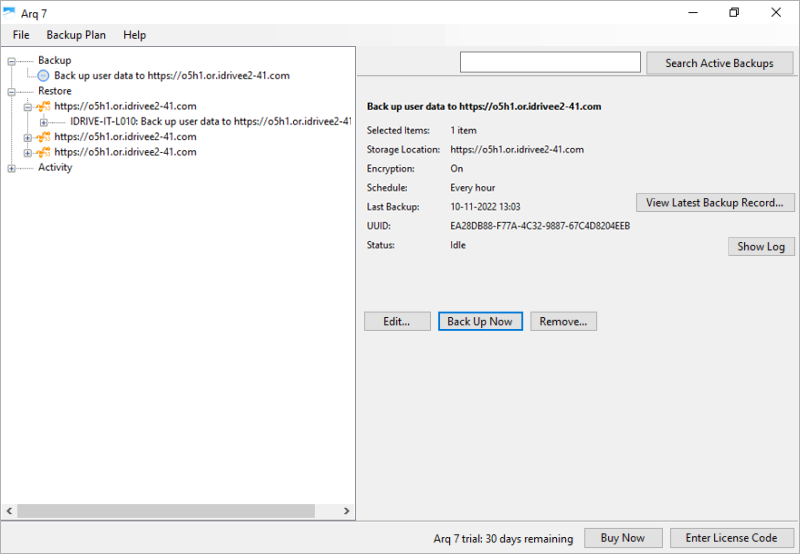Click the blue circle backup plan icon

(44, 76)
